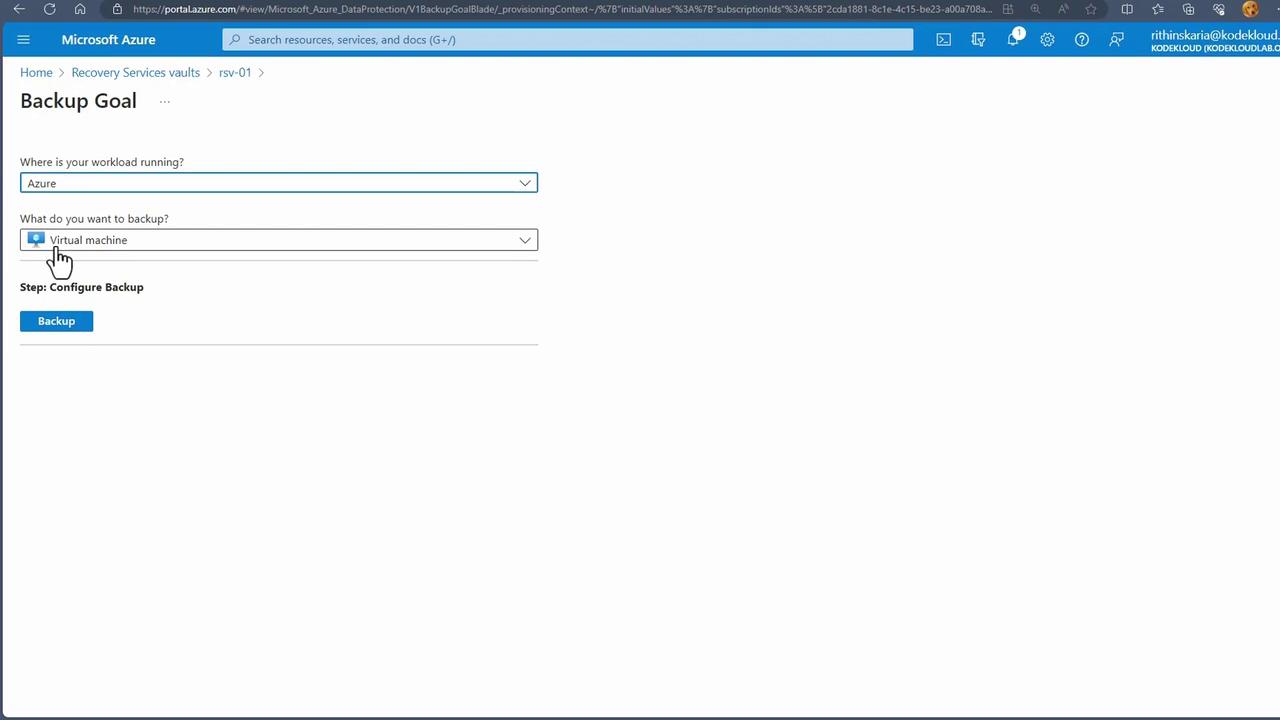The image size is (1280, 720).
Task: Open the browser profile avatar
Action: [1250, 9]
